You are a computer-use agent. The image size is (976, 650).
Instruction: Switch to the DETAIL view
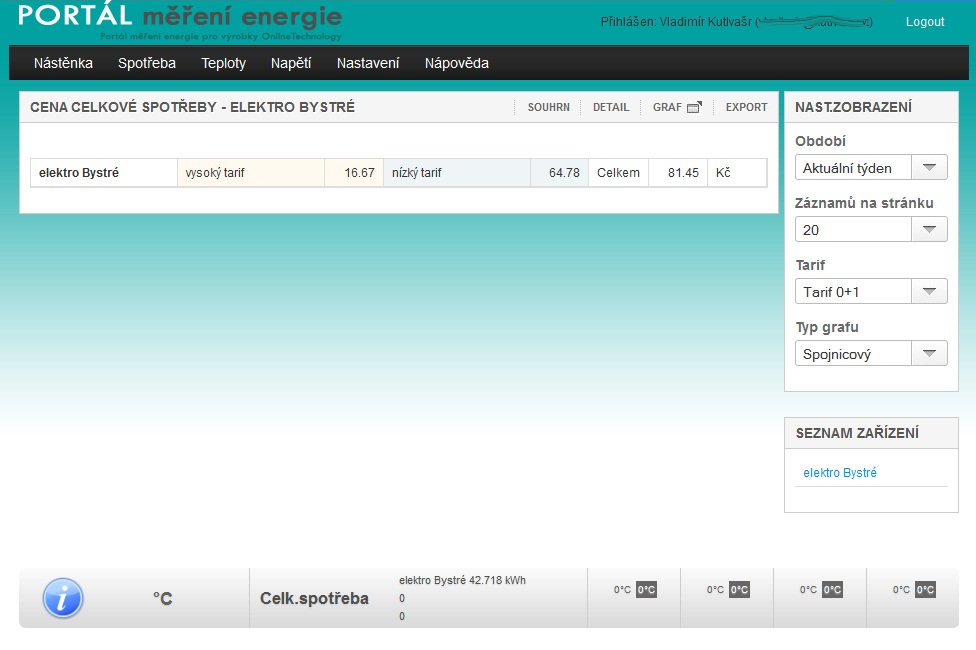611,108
